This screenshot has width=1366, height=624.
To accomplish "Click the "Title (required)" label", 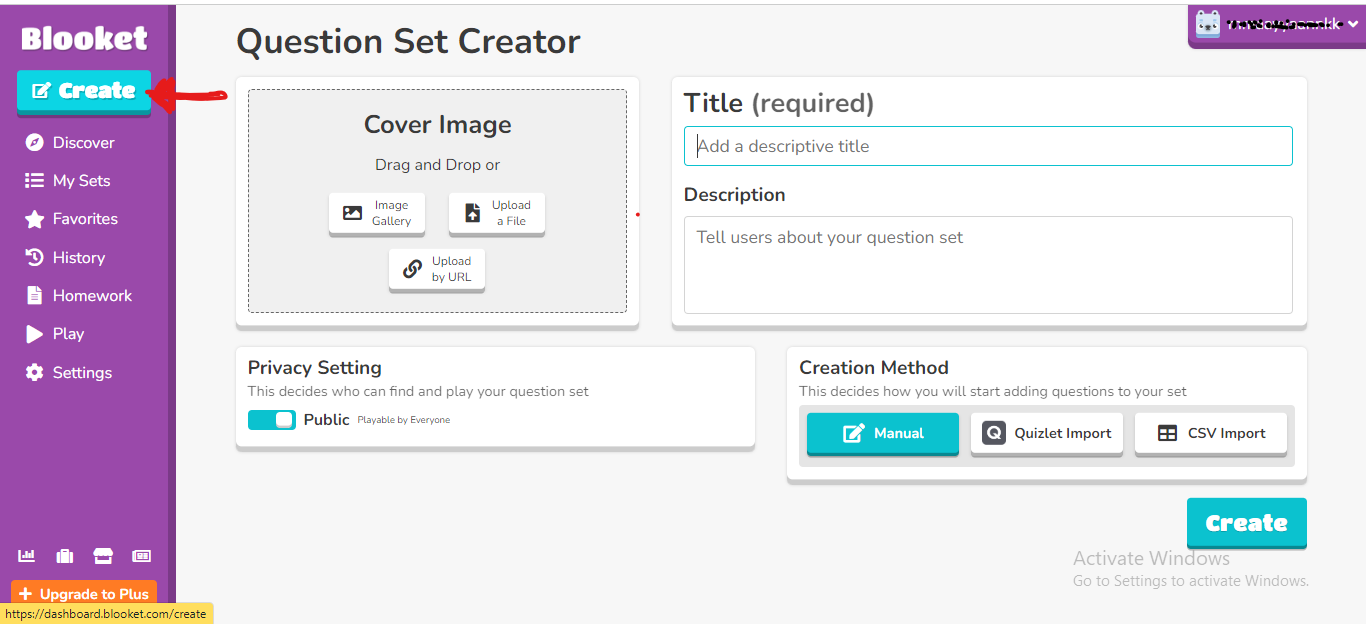I will (779, 103).
